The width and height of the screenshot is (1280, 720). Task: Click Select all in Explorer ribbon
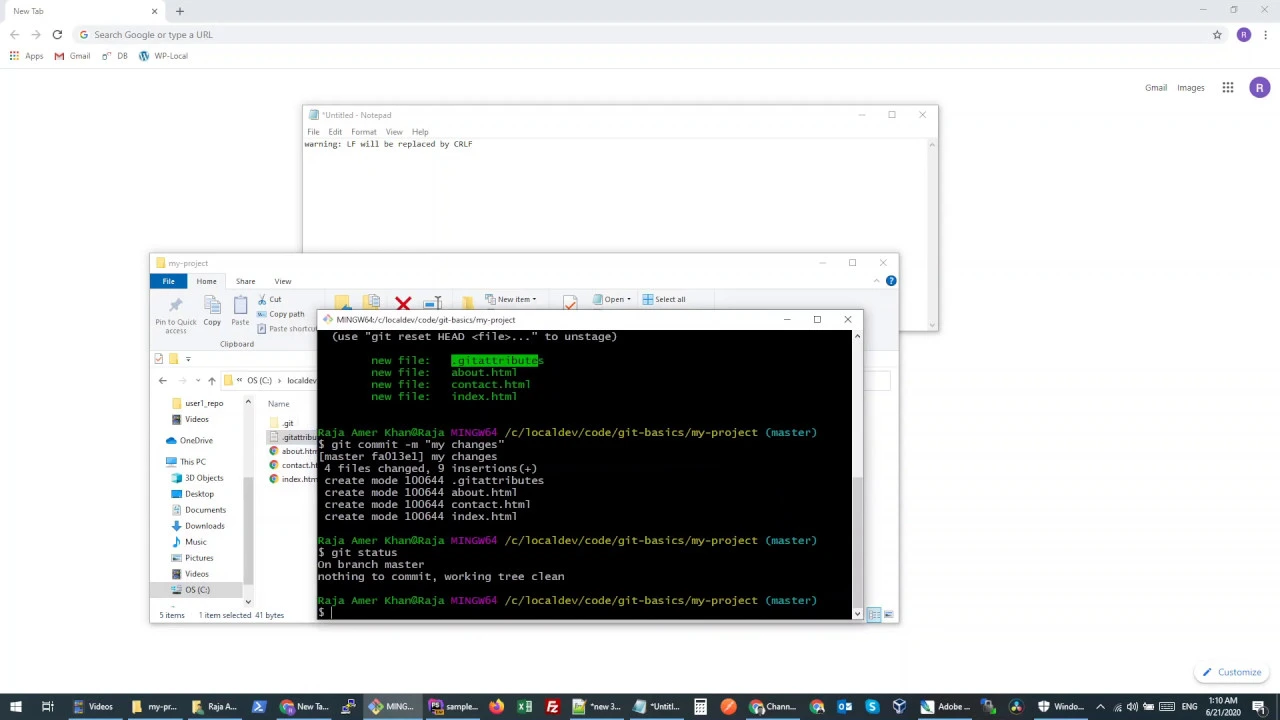pyautogui.click(x=664, y=299)
